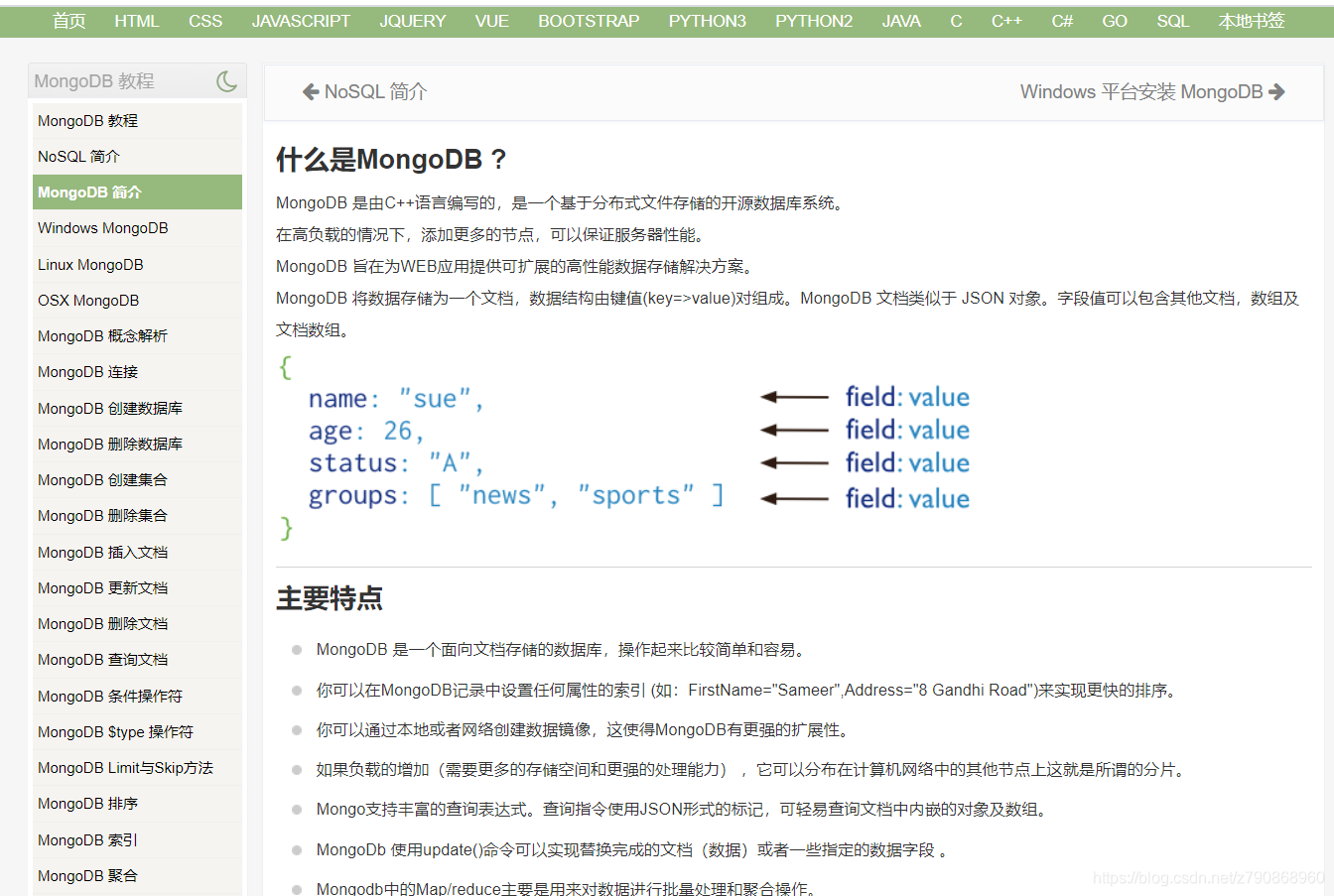The height and width of the screenshot is (896, 1334).
Task: Open OSX MongoDB sidebar item
Action: [137, 301]
